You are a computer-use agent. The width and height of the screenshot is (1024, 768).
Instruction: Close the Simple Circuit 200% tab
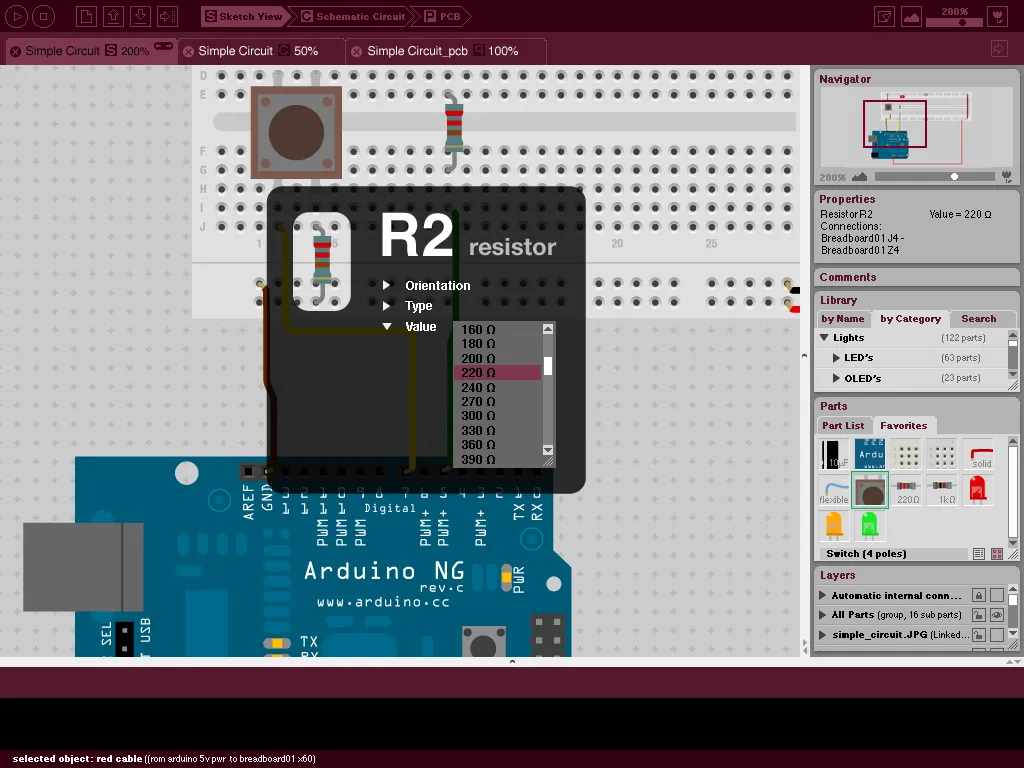coord(15,52)
